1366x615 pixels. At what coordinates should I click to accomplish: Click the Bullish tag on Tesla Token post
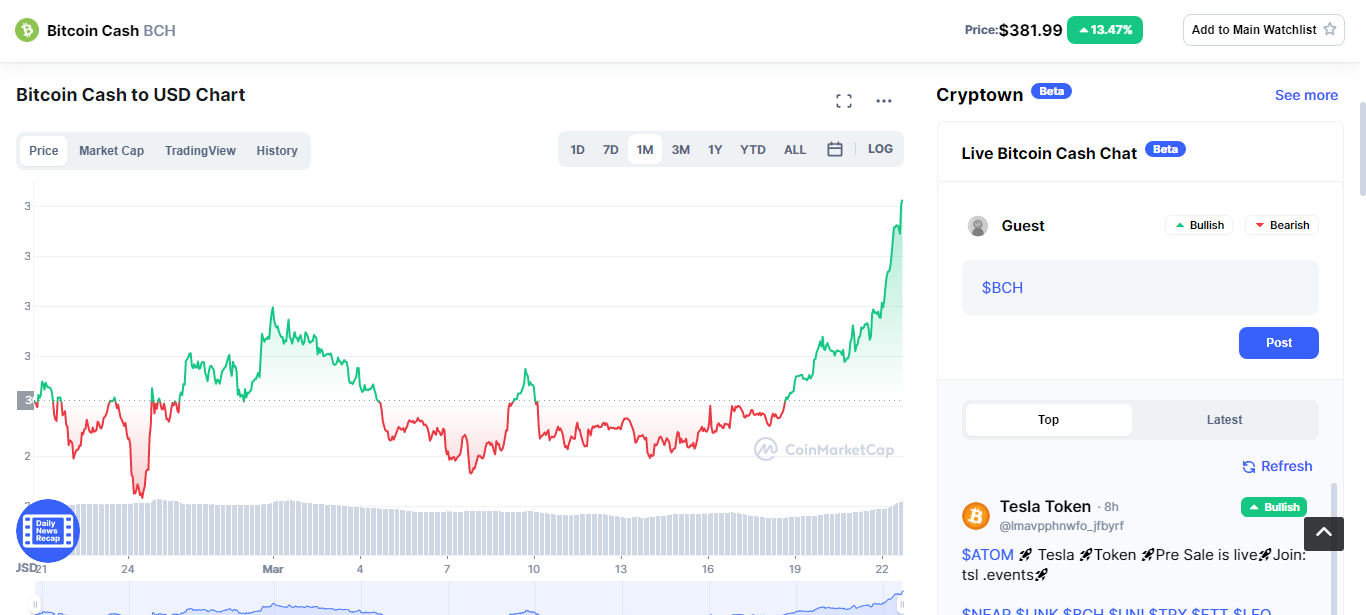1274,507
